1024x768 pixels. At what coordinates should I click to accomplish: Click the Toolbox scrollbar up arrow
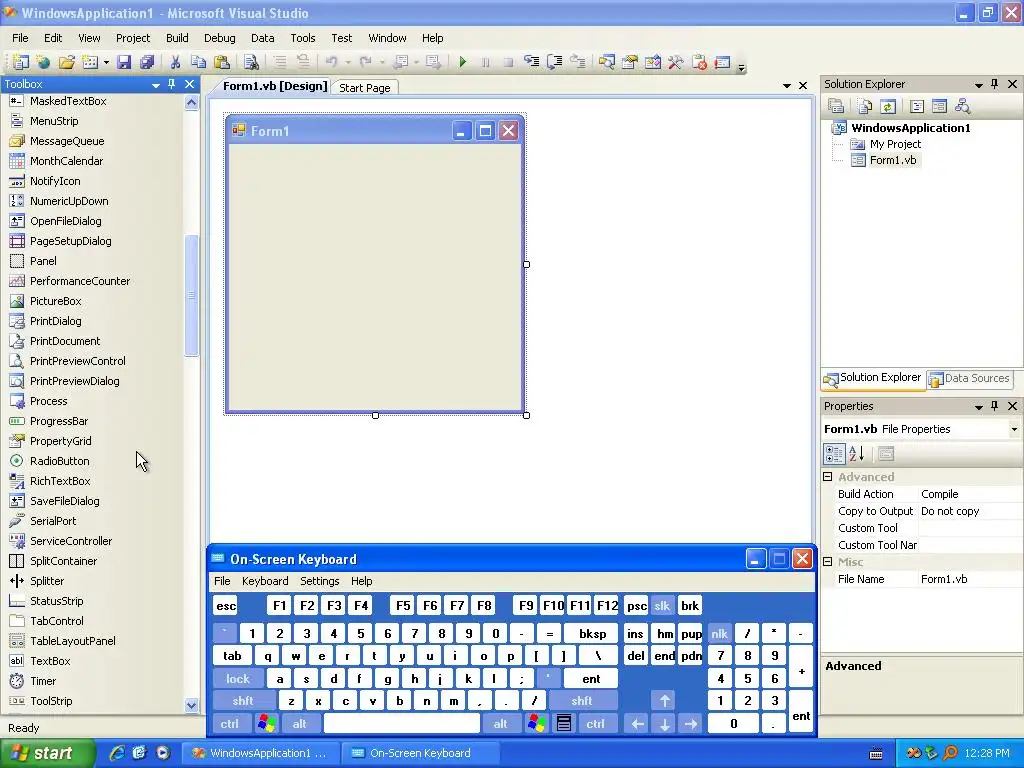click(x=191, y=103)
